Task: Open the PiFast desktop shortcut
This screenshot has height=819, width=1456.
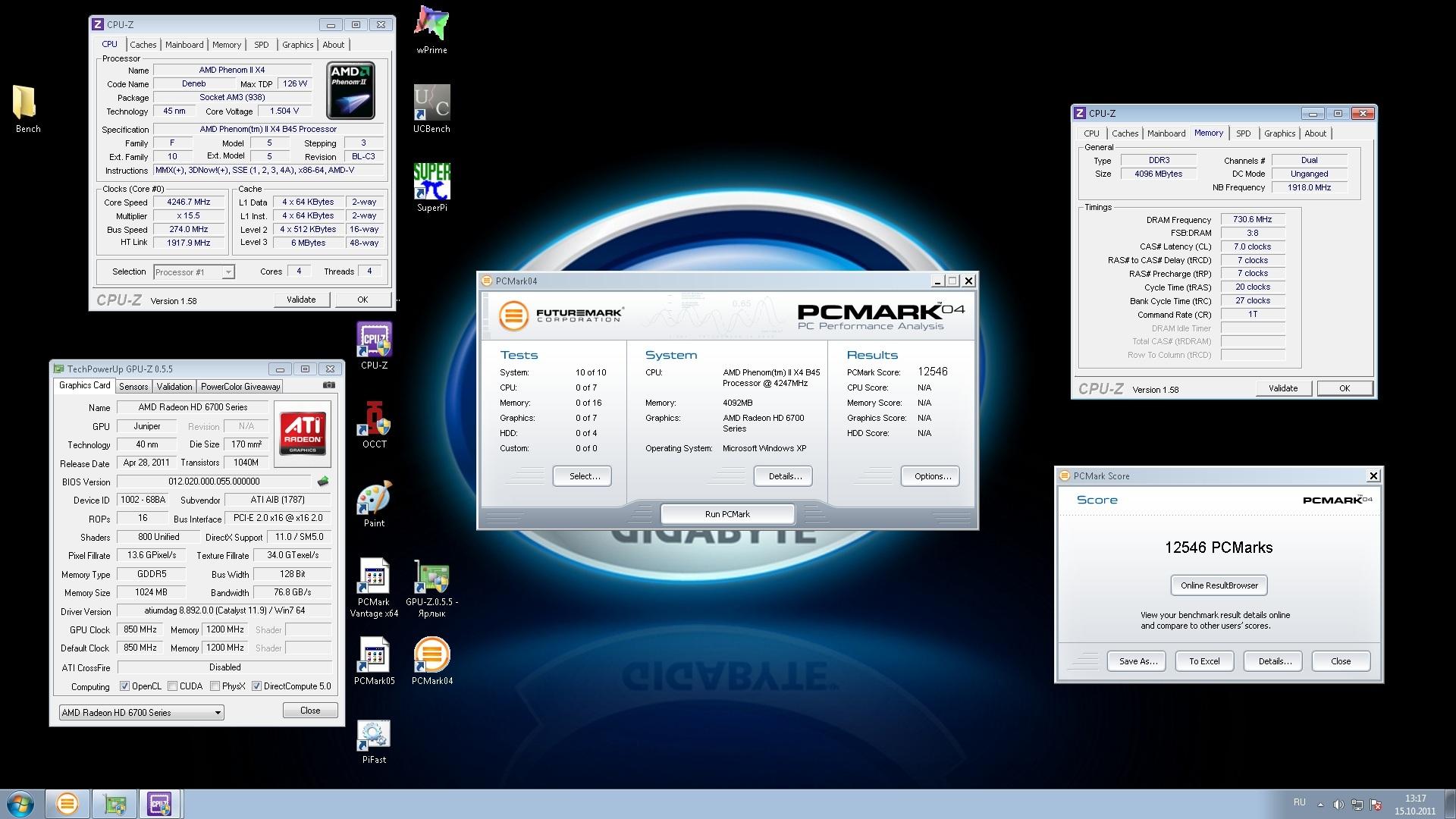Action: (374, 740)
